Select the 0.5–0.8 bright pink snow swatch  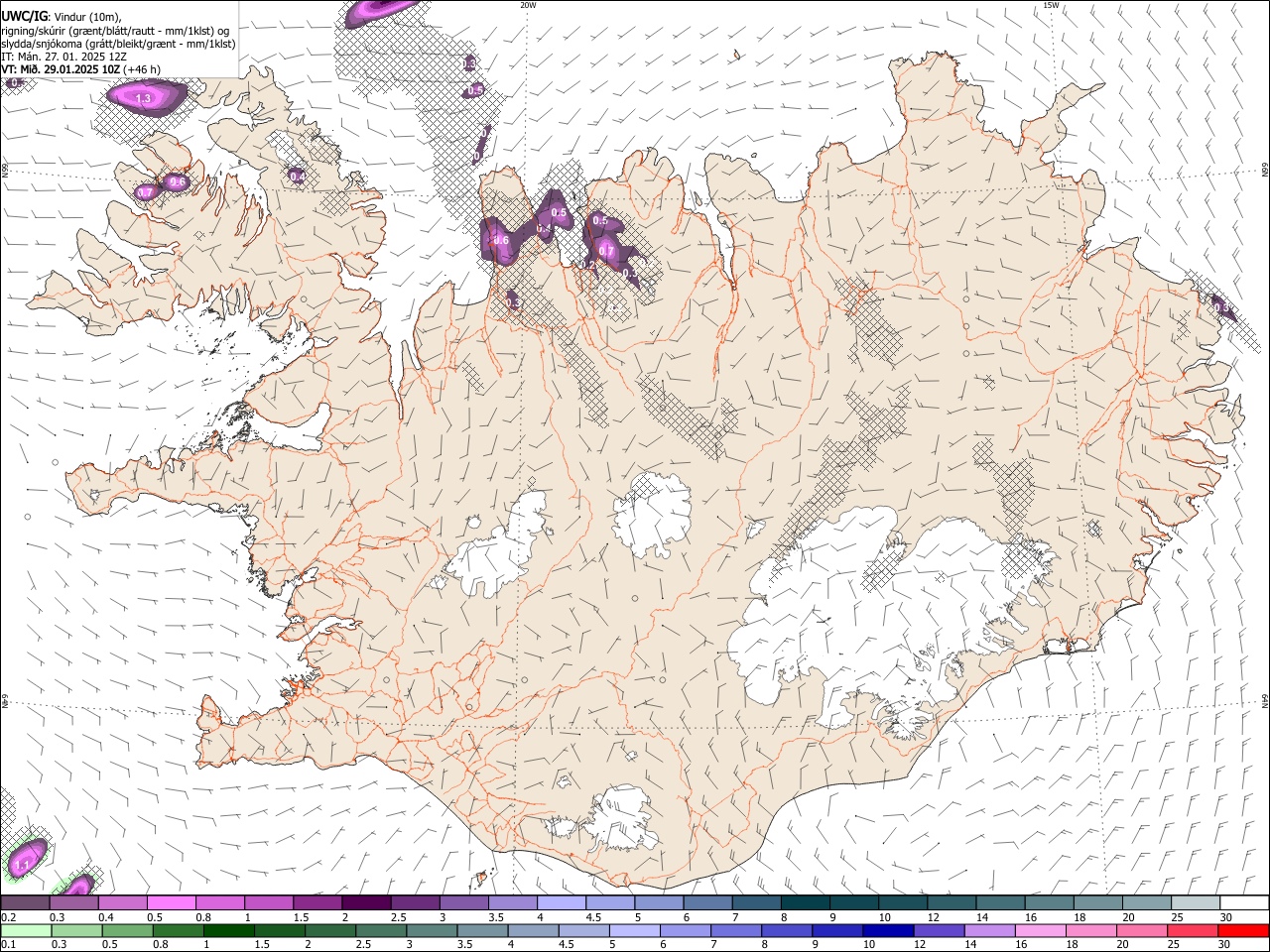tap(172, 903)
